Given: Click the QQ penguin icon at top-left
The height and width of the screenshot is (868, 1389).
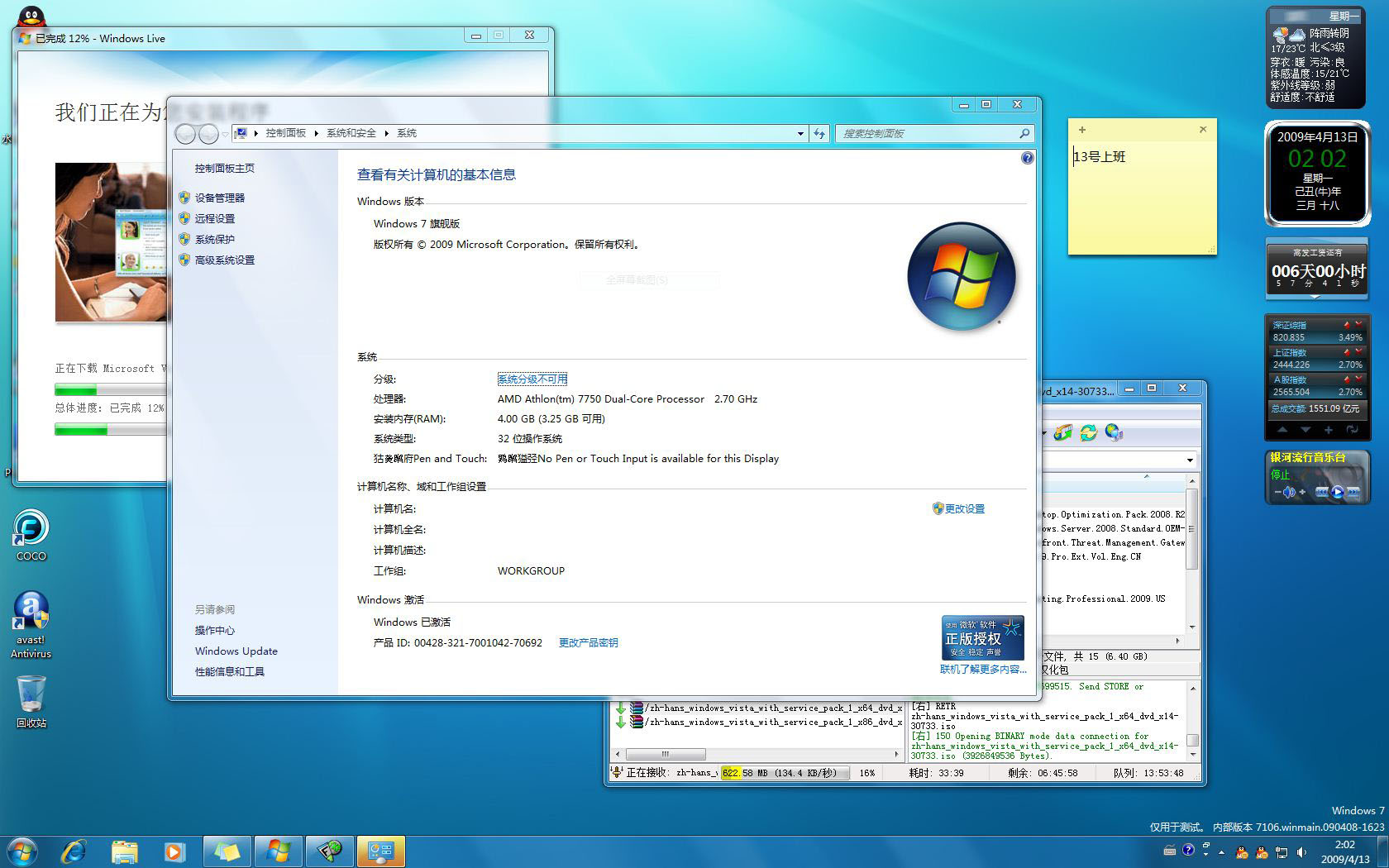Looking at the screenshot, I should [31, 17].
